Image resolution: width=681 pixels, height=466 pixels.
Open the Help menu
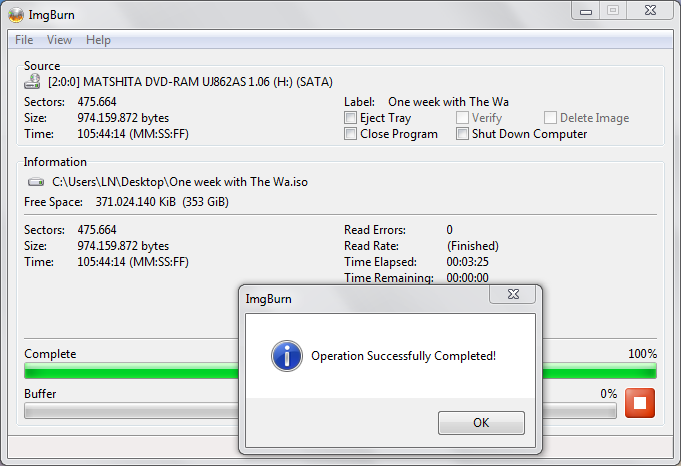(x=98, y=40)
